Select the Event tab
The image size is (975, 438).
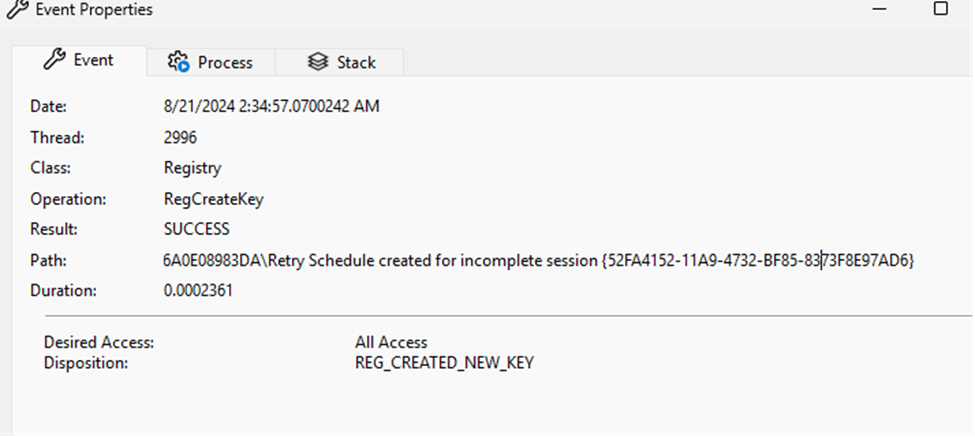click(x=79, y=60)
